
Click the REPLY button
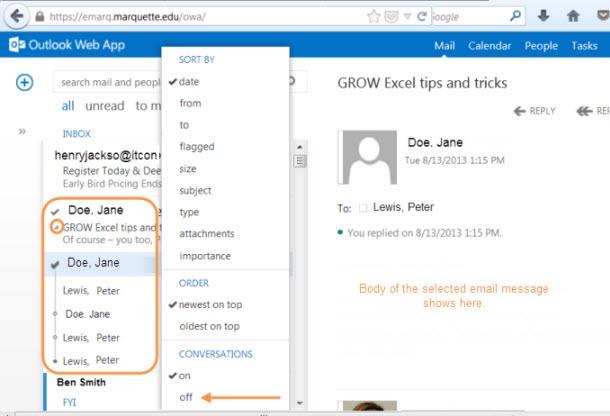coord(534,111)
